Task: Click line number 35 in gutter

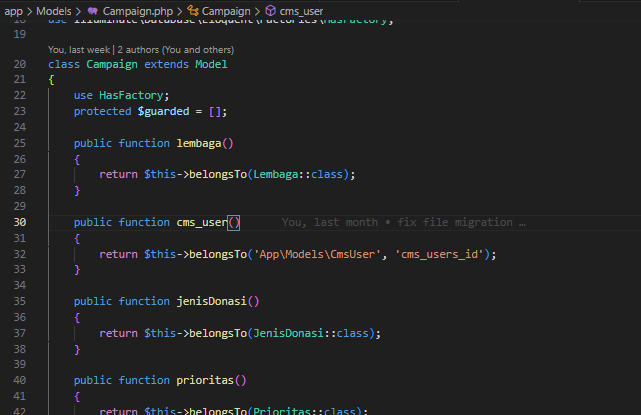Action: 20,301
